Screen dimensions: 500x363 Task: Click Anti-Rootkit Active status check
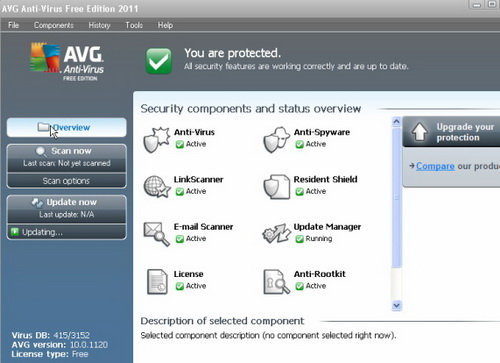pos(299,286)
